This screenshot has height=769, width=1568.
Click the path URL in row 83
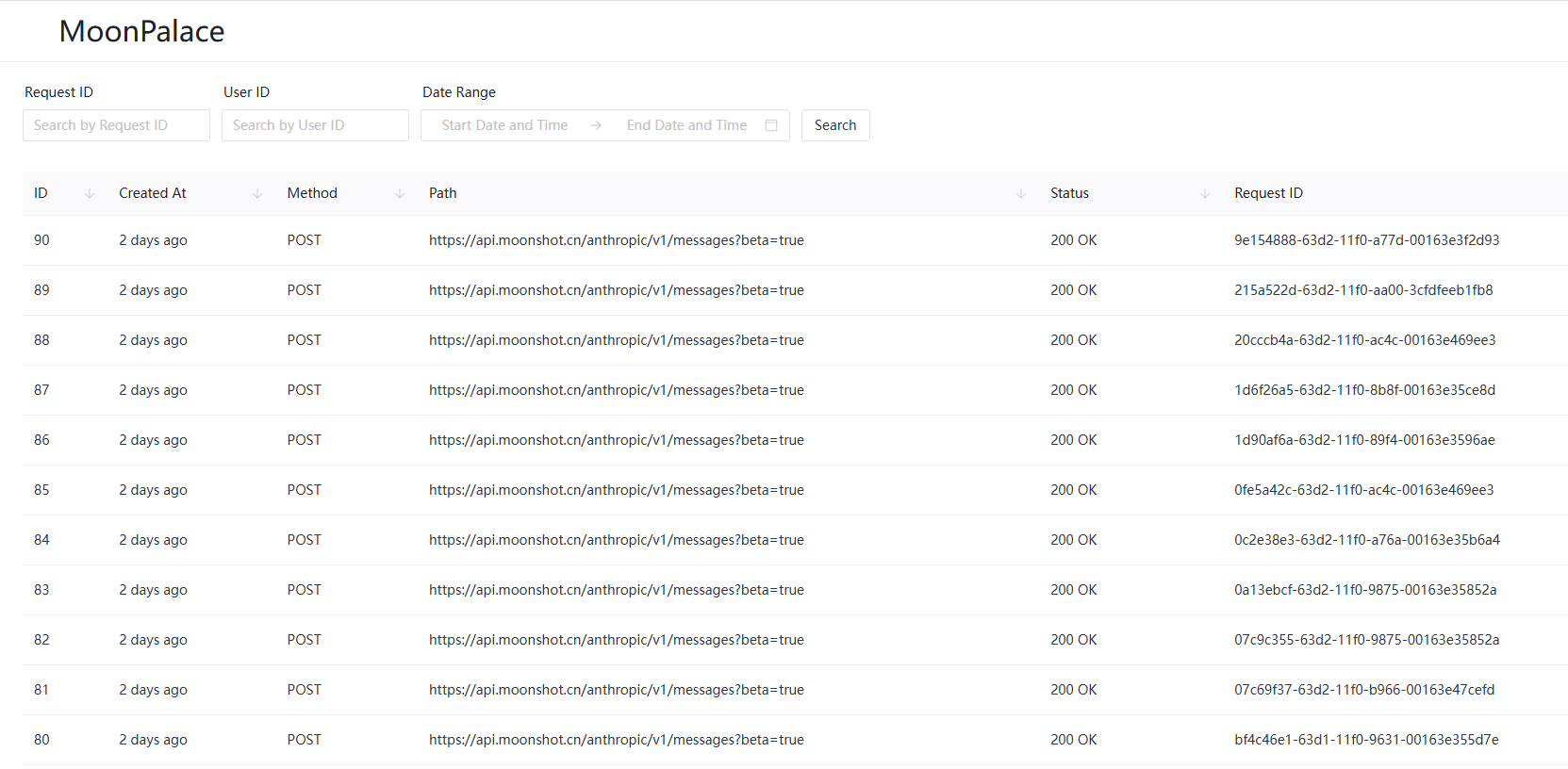[x=617, y=590]
